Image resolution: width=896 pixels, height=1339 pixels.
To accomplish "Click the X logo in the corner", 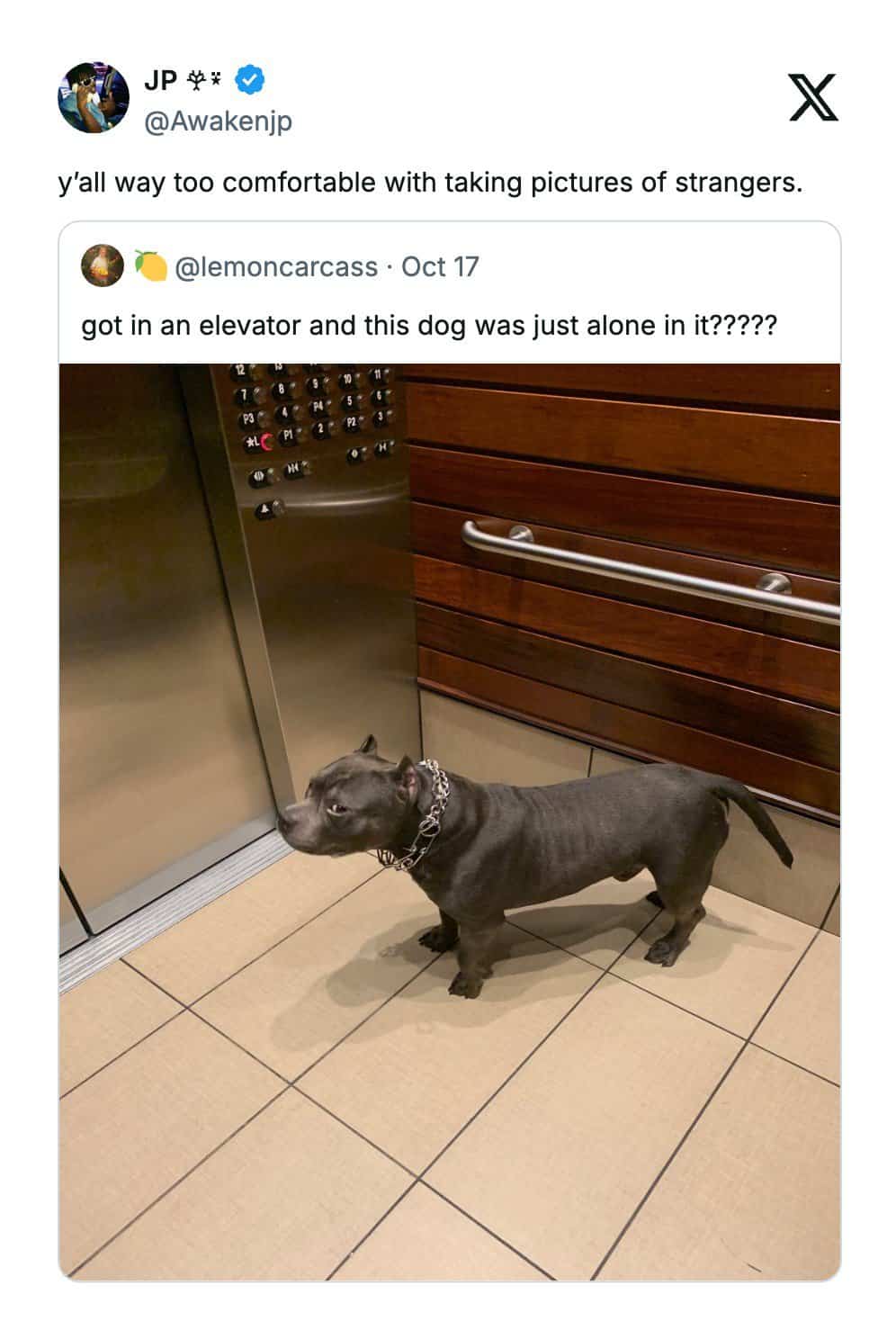I will point(813,98).
